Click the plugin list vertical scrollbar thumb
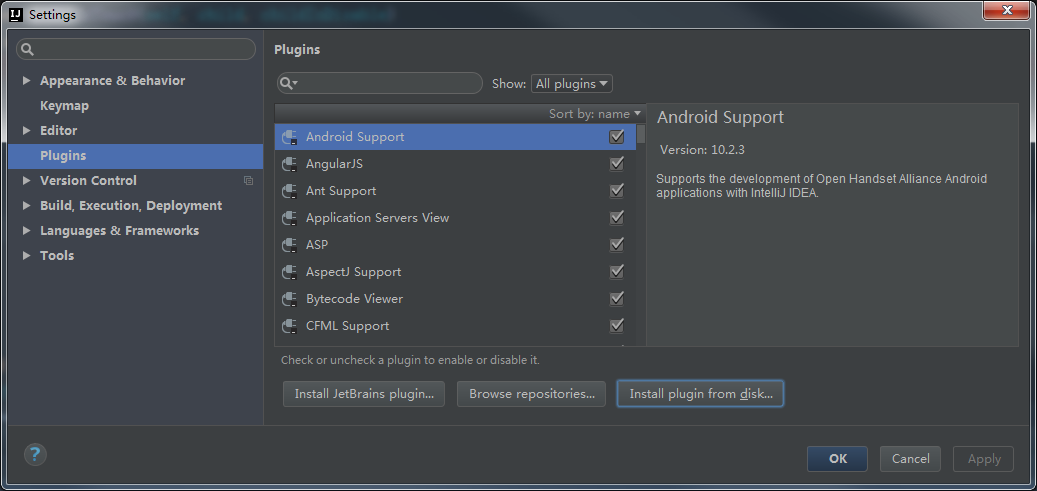 641,134
